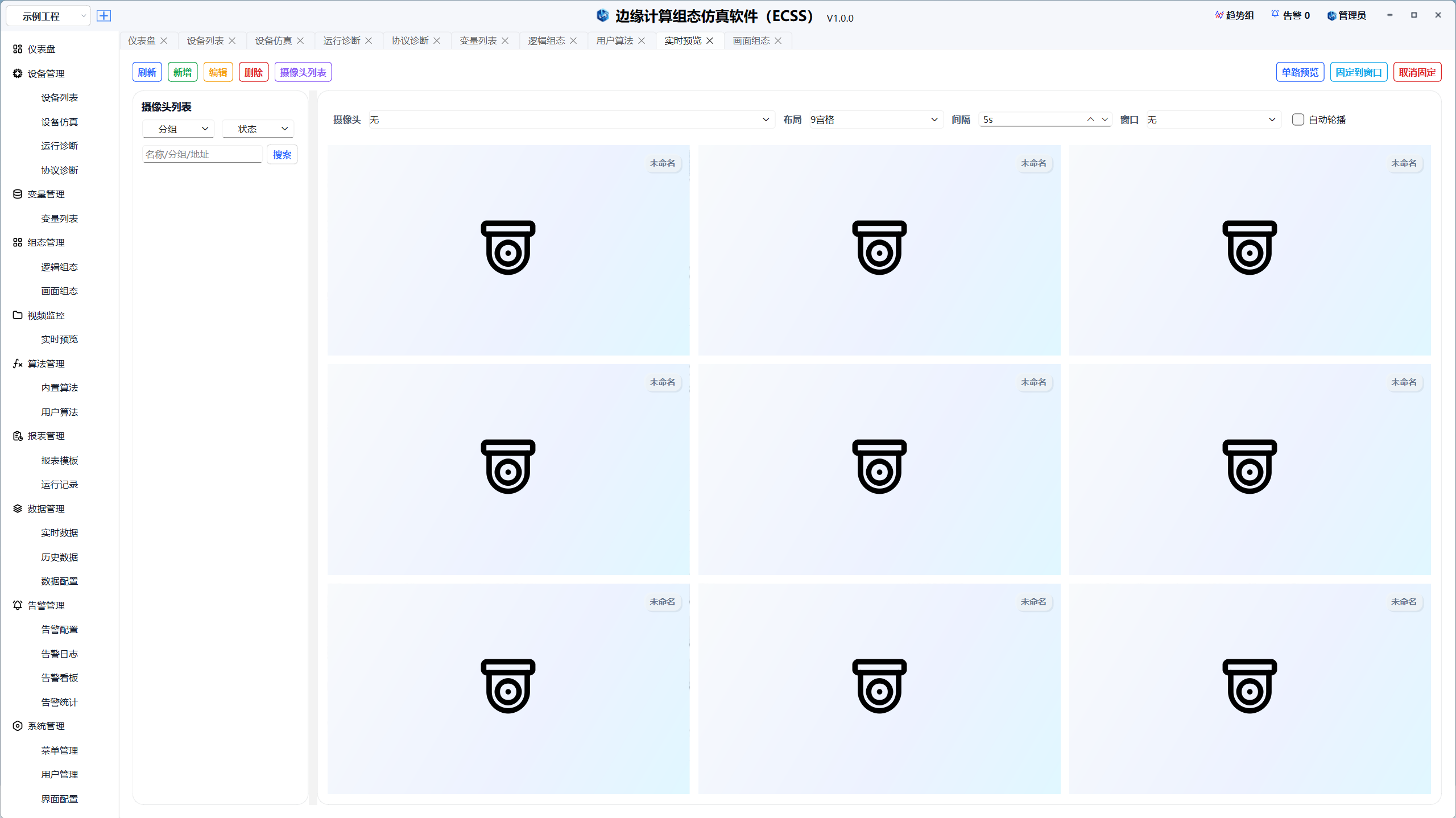1456x818 pixels.
Task: Click the 数据管理 layers icon
Action: click(x=18, y=509)
